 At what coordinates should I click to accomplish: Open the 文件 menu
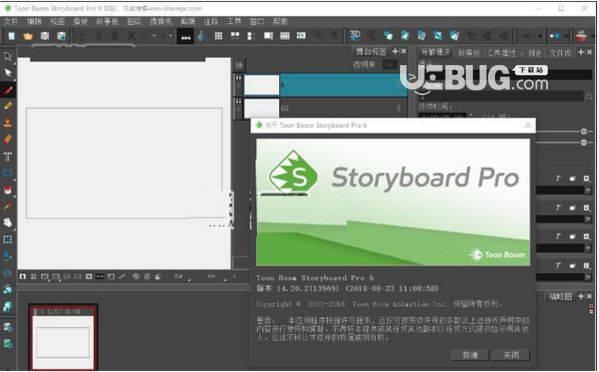tap(11, 21)
